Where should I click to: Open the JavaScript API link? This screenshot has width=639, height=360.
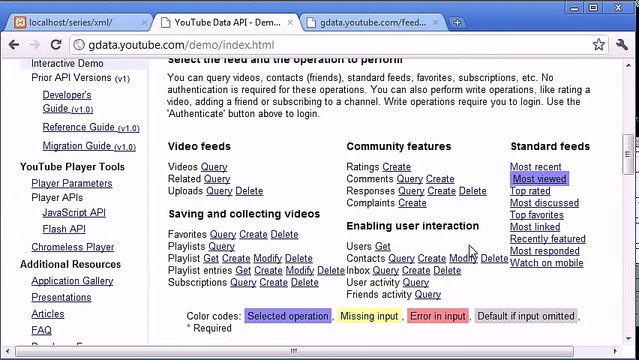click(x=74, y=212)
